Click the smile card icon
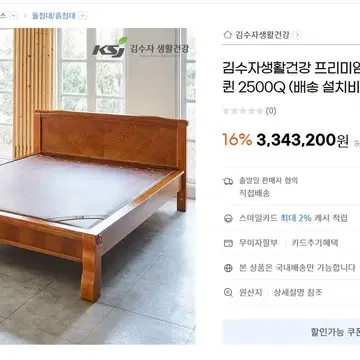Viewport: 360px width, 360px height. (228, 218)
